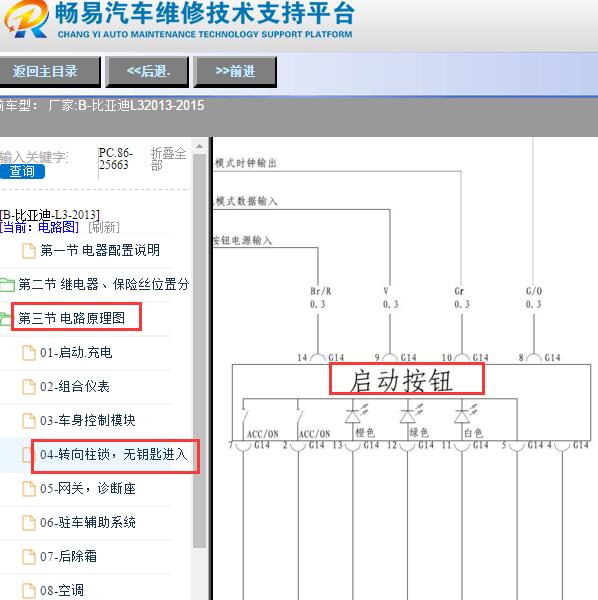Click the 畅易汽车维修技术支持平台 title text

pos(205,13)
